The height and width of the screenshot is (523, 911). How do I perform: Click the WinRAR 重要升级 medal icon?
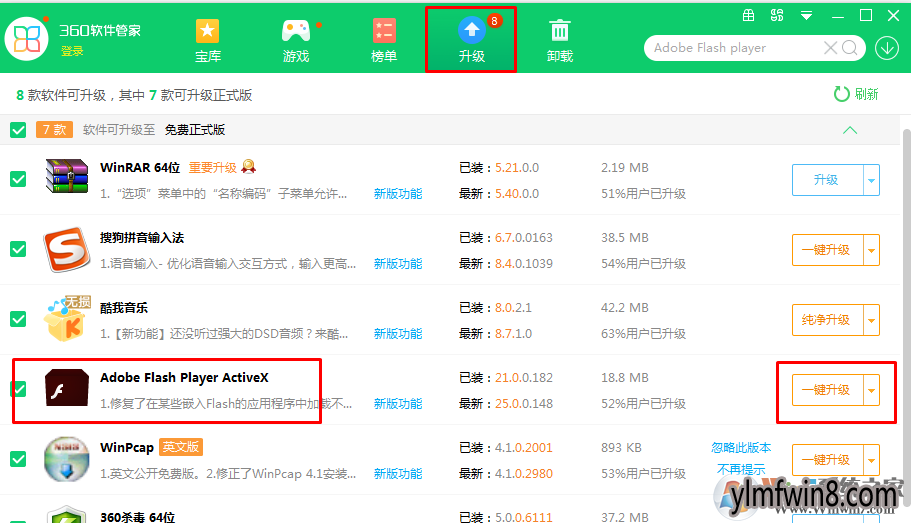tap(249, 167)
